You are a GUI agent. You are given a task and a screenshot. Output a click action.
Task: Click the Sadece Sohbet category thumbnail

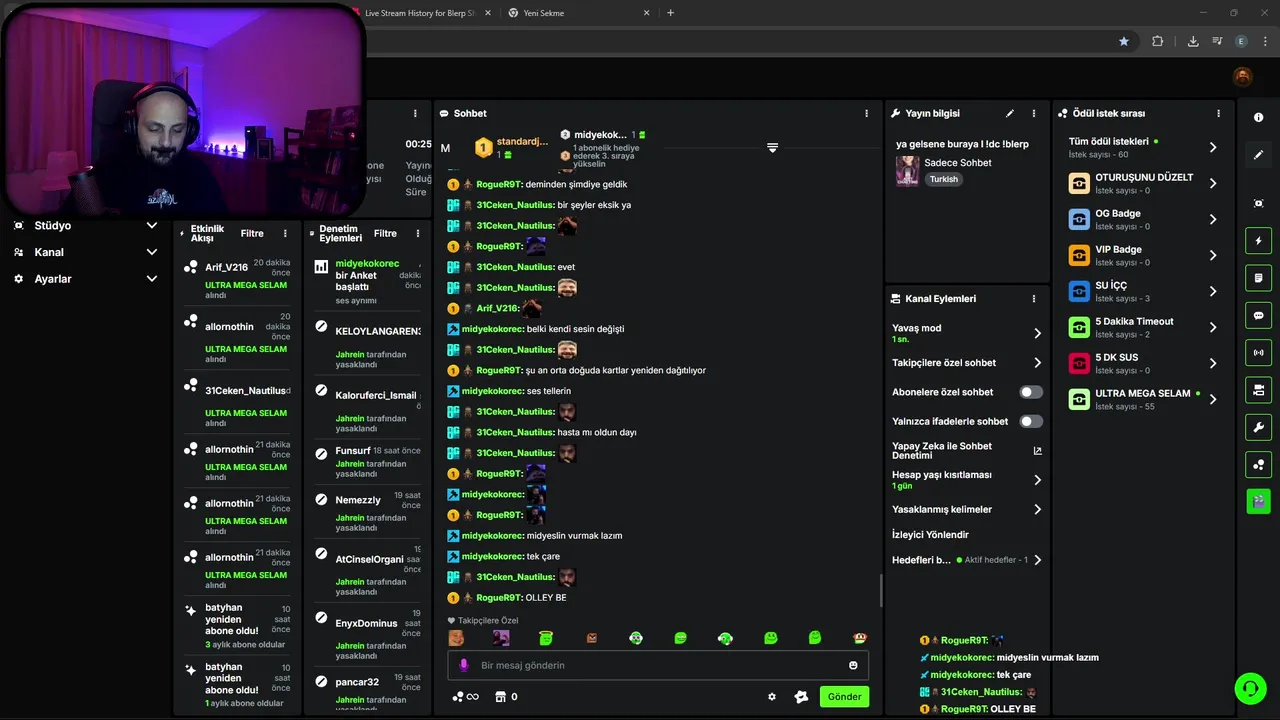point(907,170)
